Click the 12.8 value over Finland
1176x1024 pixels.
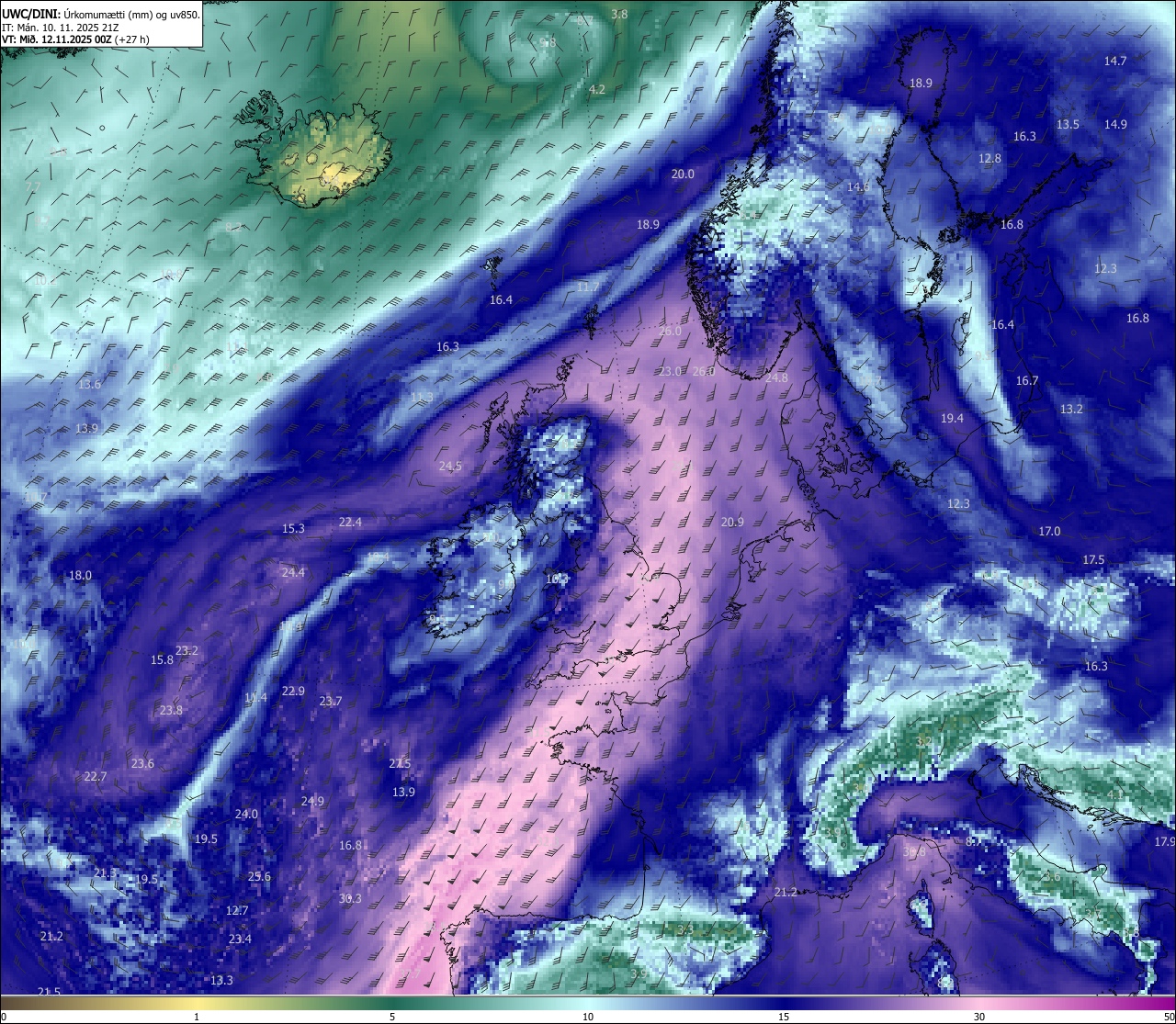989,158
